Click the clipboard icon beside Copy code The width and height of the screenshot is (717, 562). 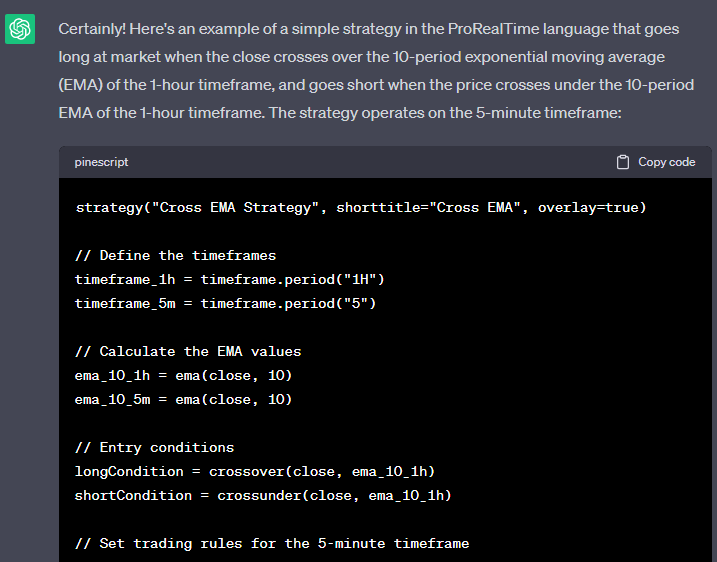[623, 162]
